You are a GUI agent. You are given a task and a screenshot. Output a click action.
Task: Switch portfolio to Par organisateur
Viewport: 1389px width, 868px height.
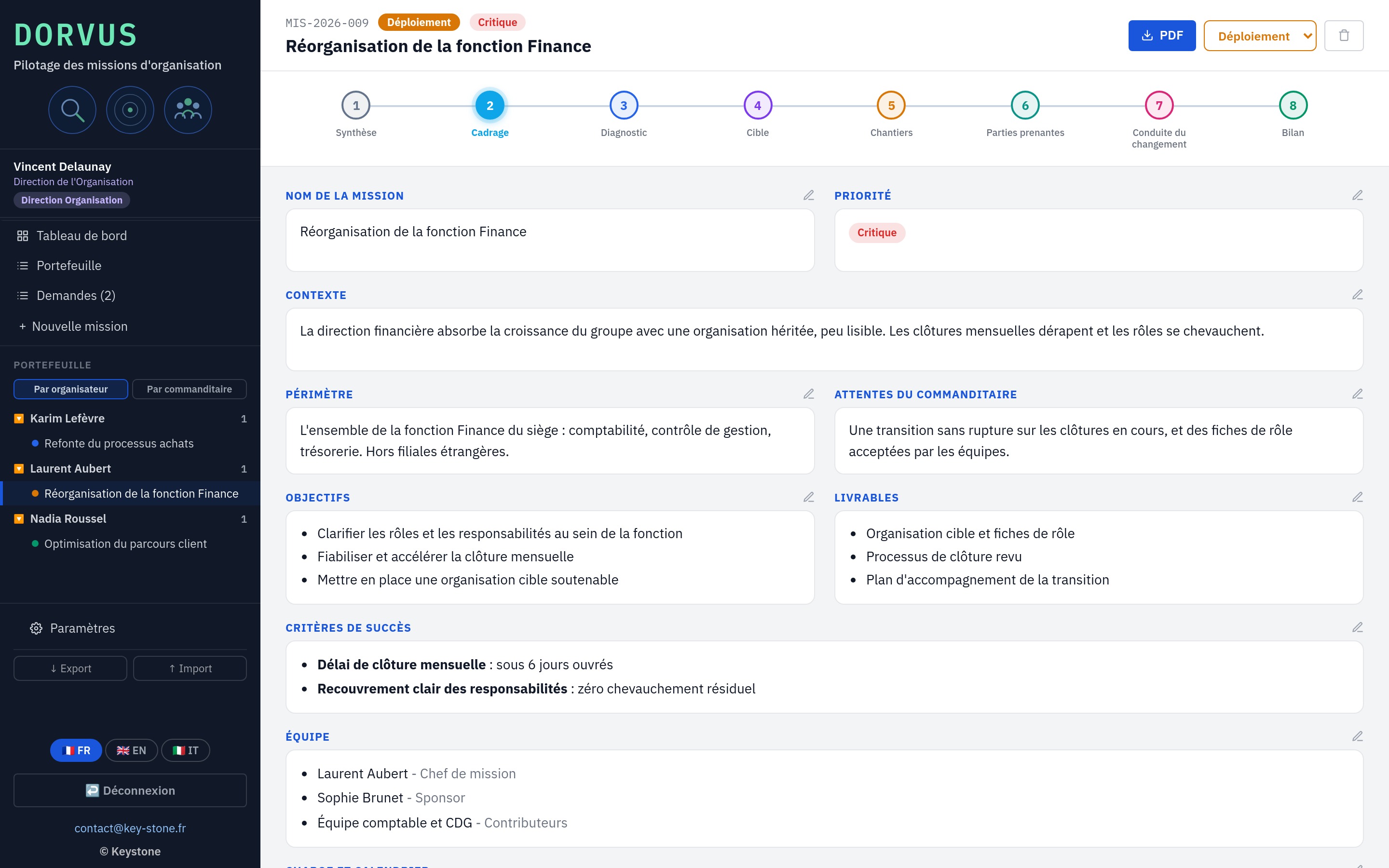coord(70,389)
